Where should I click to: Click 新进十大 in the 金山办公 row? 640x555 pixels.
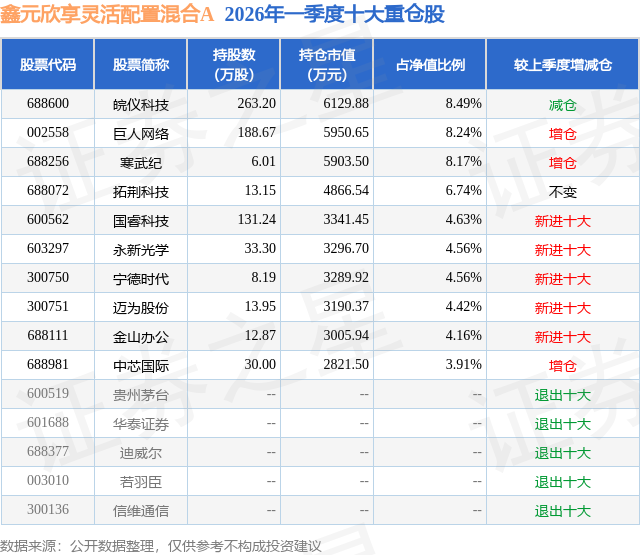[562, 337]
